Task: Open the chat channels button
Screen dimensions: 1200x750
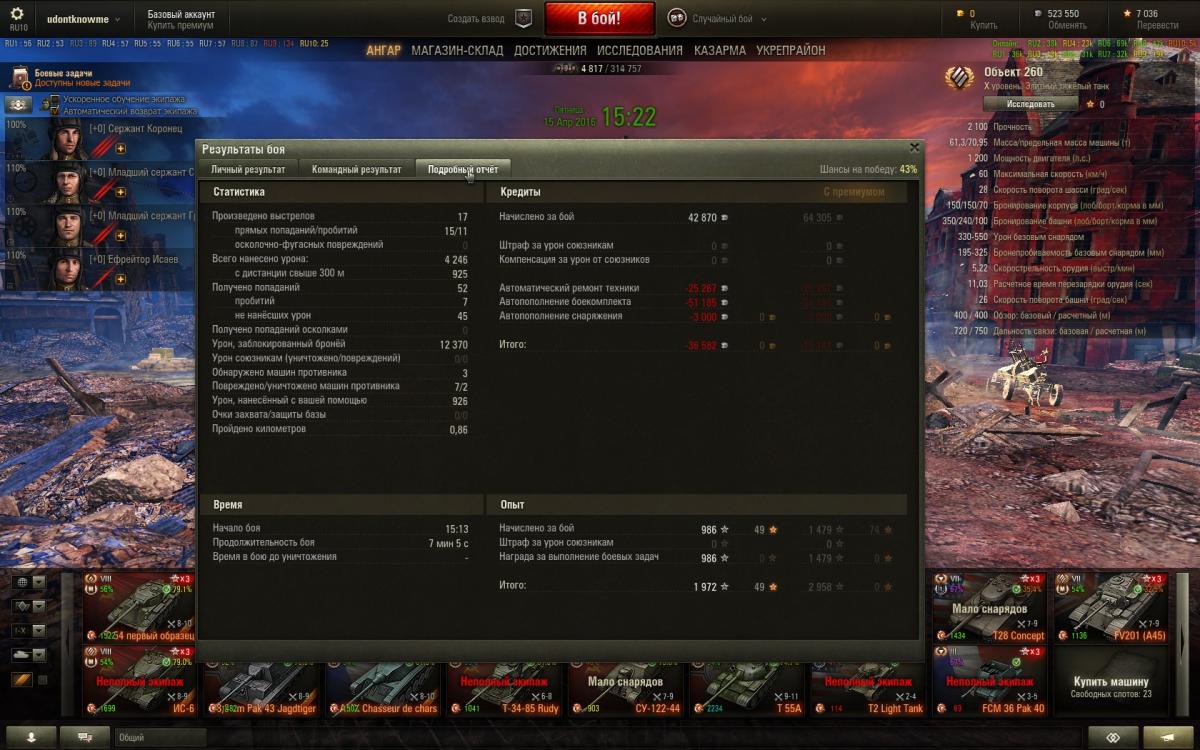Action: tap(84, 736)
